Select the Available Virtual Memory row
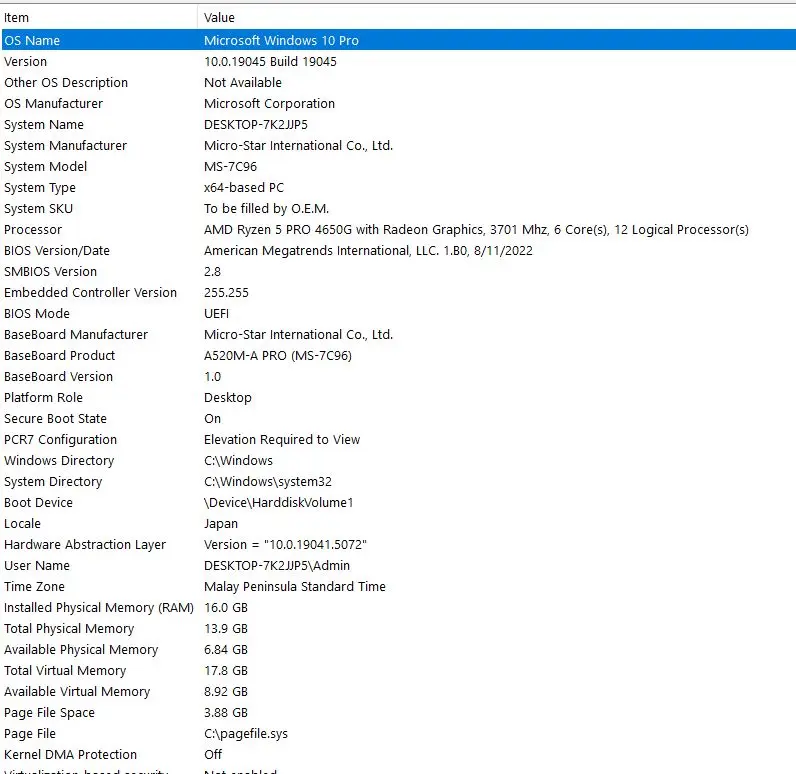The image size is (796, 774). point(398,691)
